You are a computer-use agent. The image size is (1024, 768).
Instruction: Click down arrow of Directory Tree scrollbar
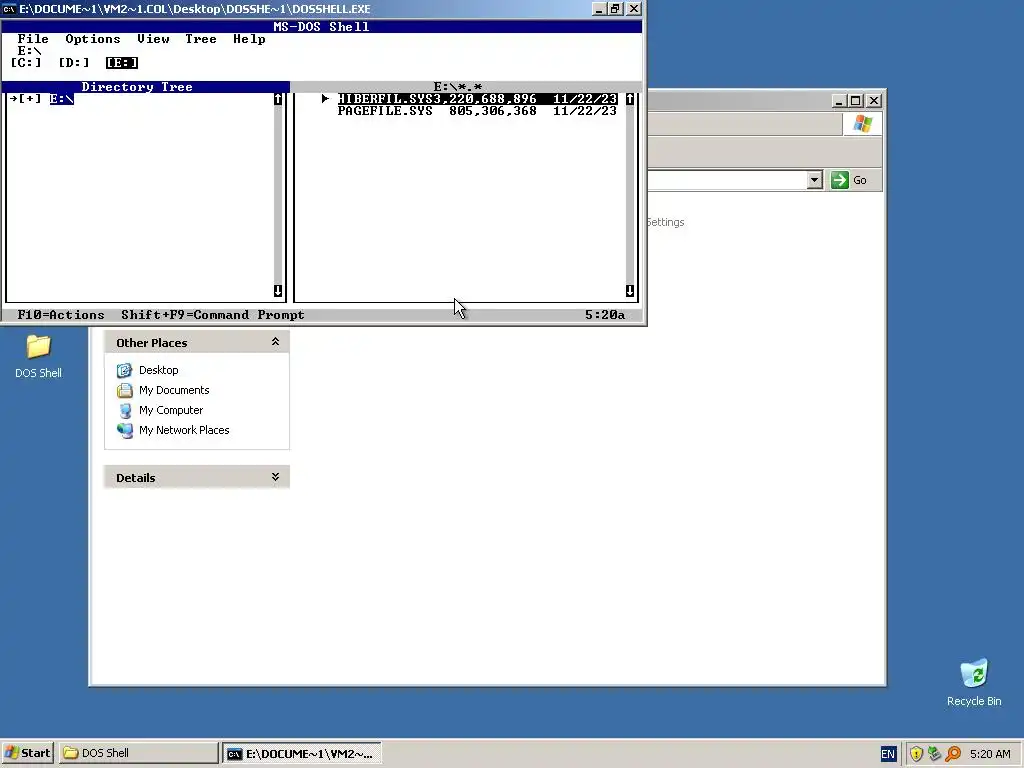(278, 291)
